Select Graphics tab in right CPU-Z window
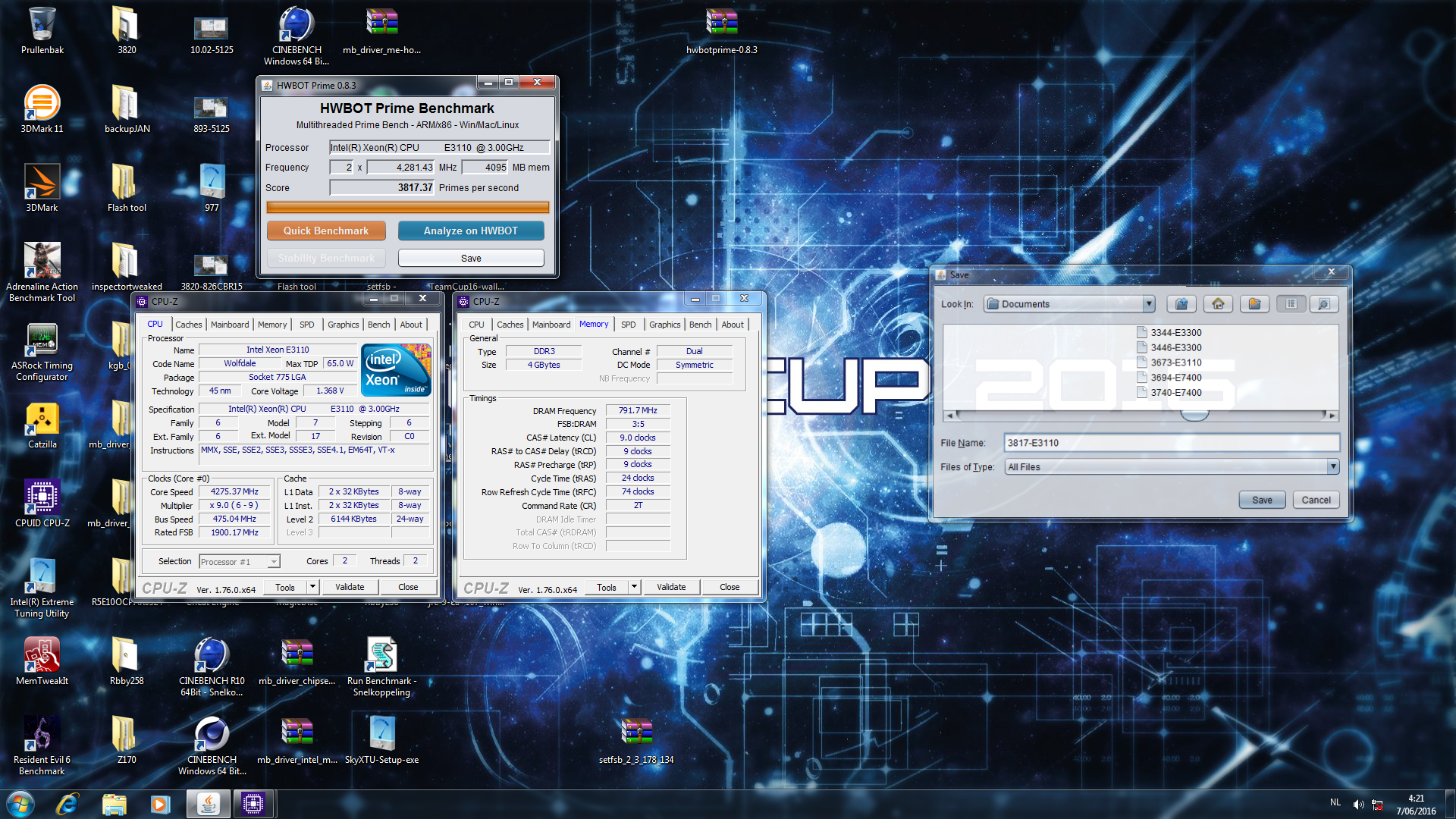This screenshot has width=1456, height=819. pos(664,325)
